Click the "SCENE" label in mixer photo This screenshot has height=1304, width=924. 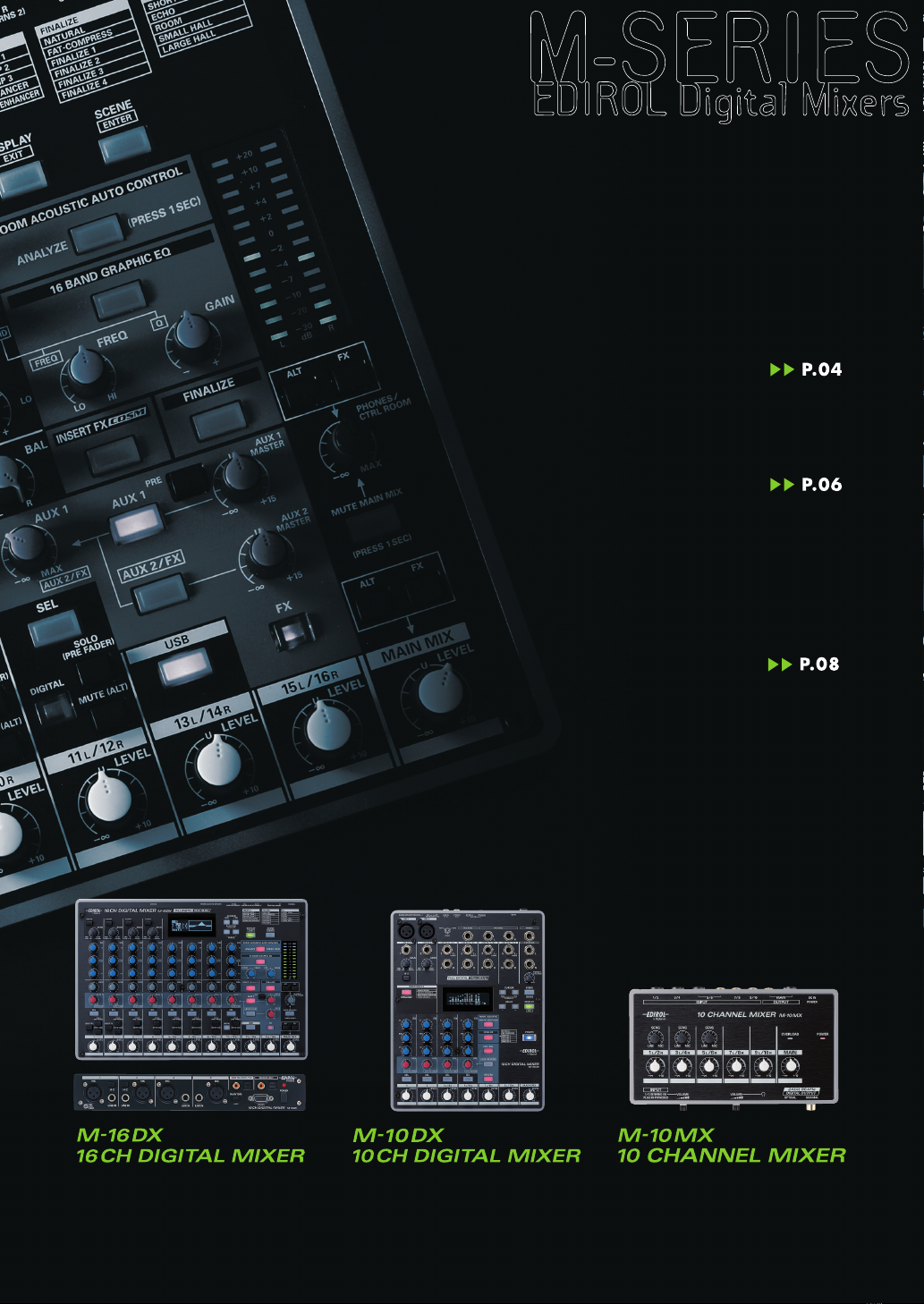[114, 109]
